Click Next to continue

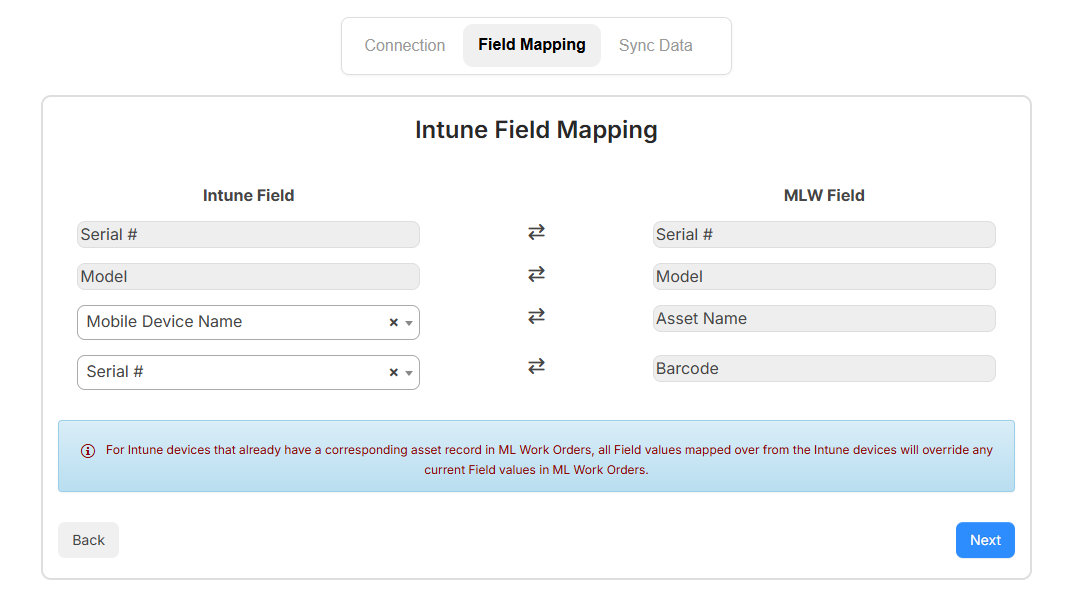tap(985, 540)
